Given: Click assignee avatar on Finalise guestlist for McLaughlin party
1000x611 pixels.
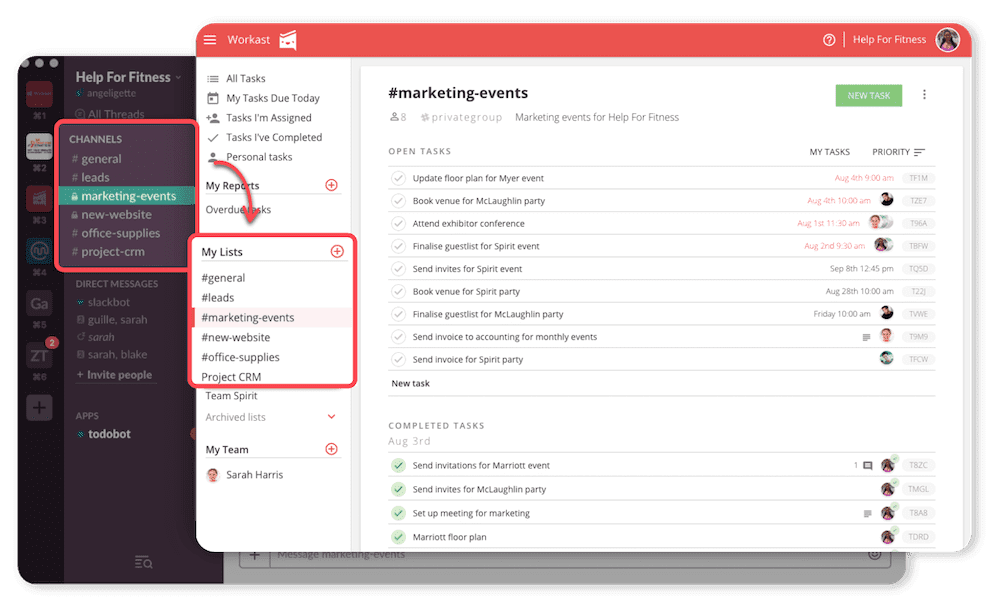Looking at the screenshot, I should click(886, 313).
